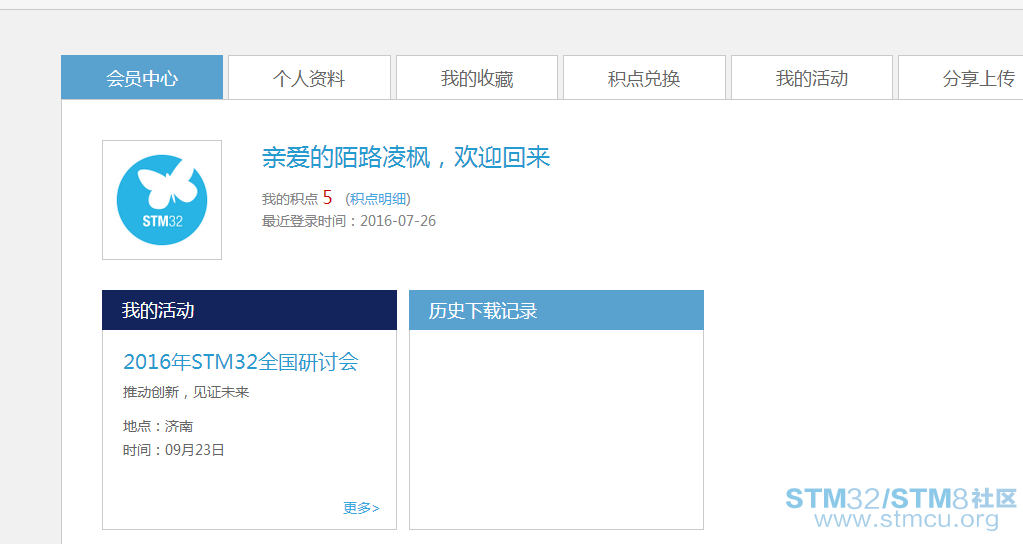
Task: Open the 积点明细 link
Action: 378,199
